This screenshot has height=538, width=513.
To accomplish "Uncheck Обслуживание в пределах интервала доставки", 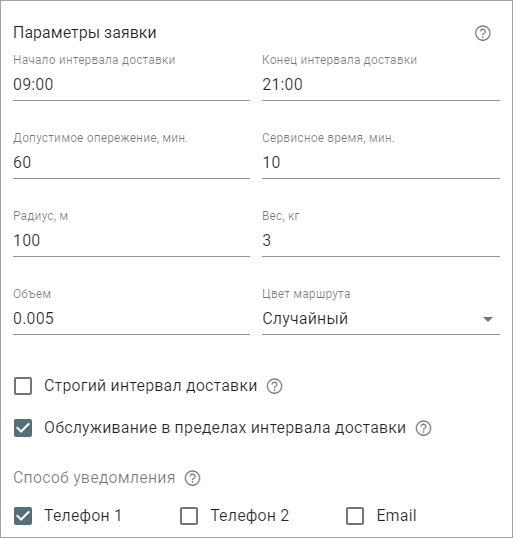I will pos(23,428).
